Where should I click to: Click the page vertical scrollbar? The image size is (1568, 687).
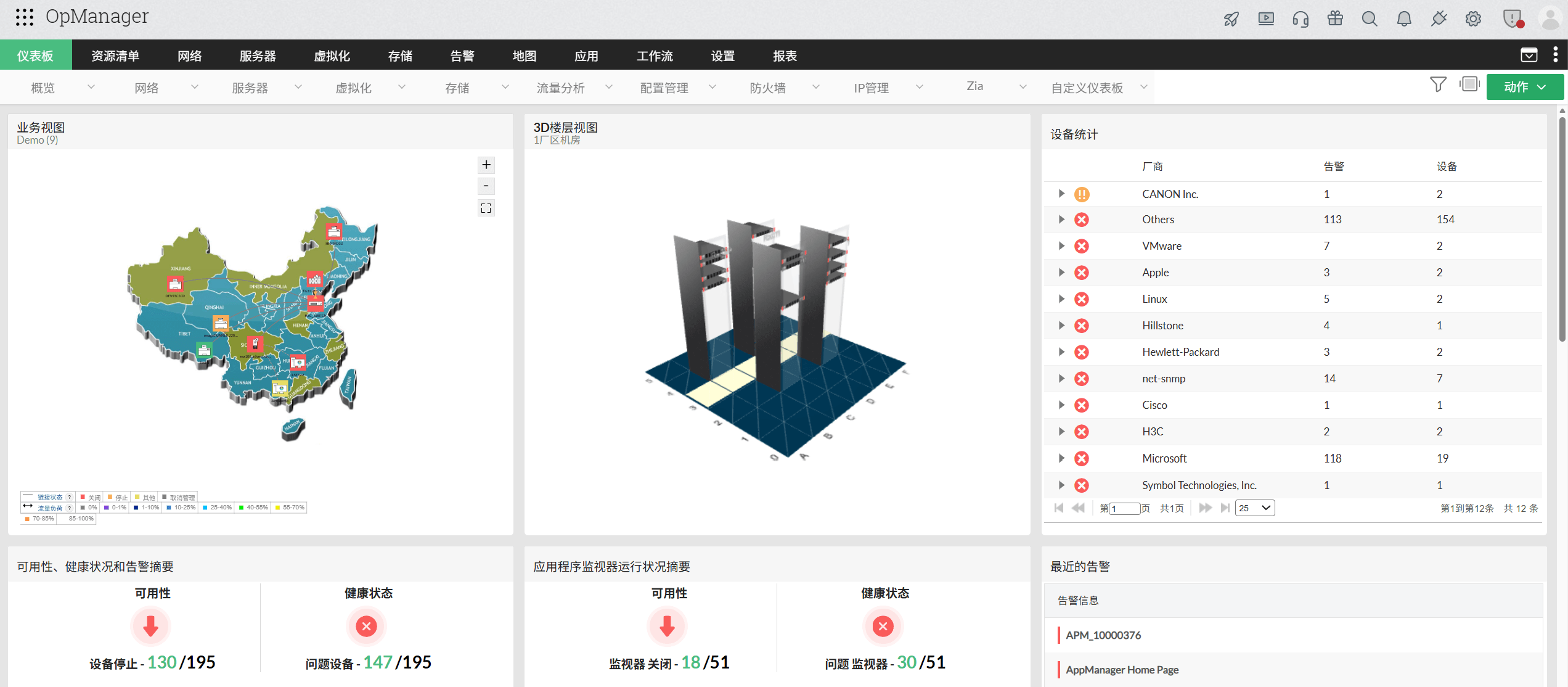click(x=1562, y=228)
